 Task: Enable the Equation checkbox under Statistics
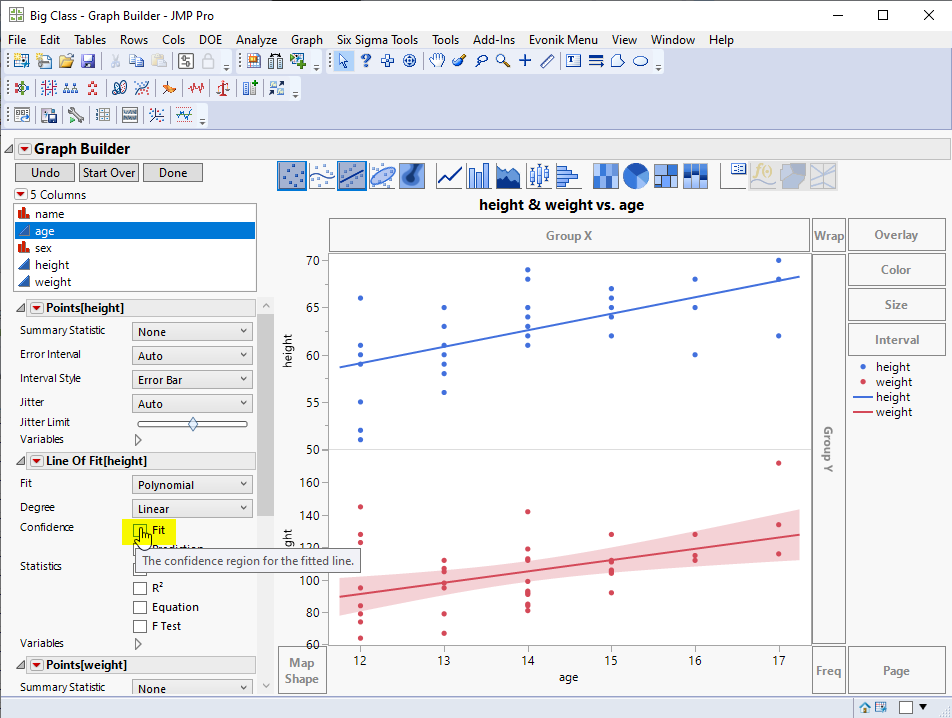tap(142, 607)
